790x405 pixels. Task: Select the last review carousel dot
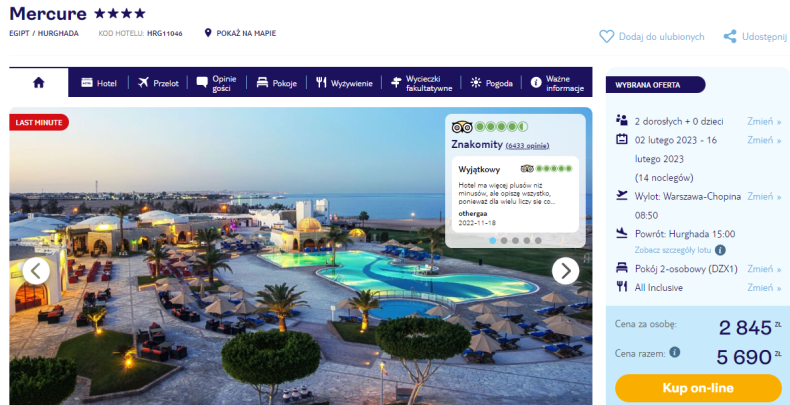coord(538,241)
